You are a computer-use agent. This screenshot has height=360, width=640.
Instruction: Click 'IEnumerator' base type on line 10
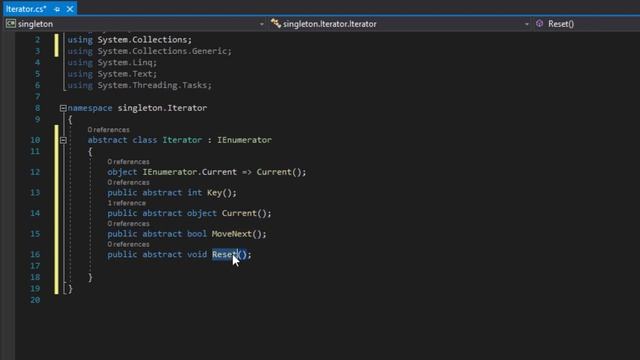[244, 140]
